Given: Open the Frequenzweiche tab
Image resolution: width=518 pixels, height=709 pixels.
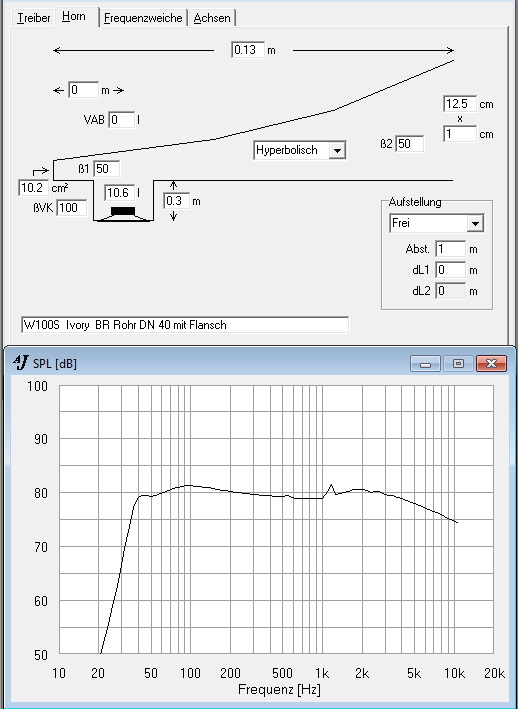Looking at the screenshot, I should 143,18.
